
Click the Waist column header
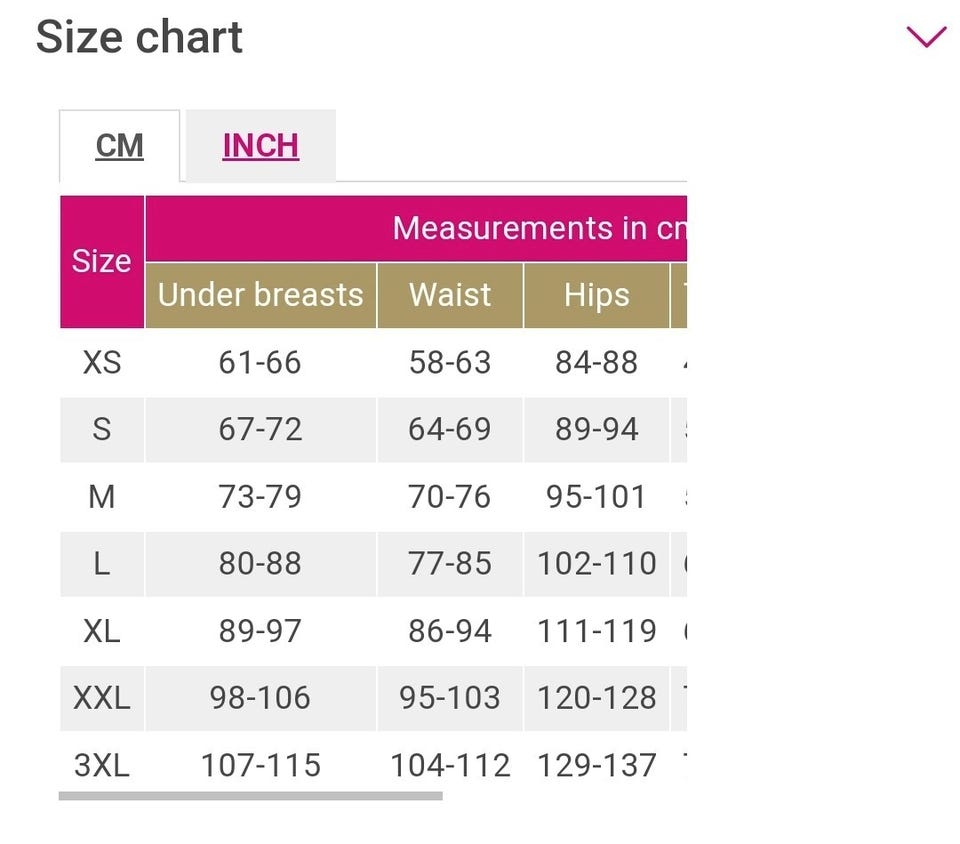[450, 295]
